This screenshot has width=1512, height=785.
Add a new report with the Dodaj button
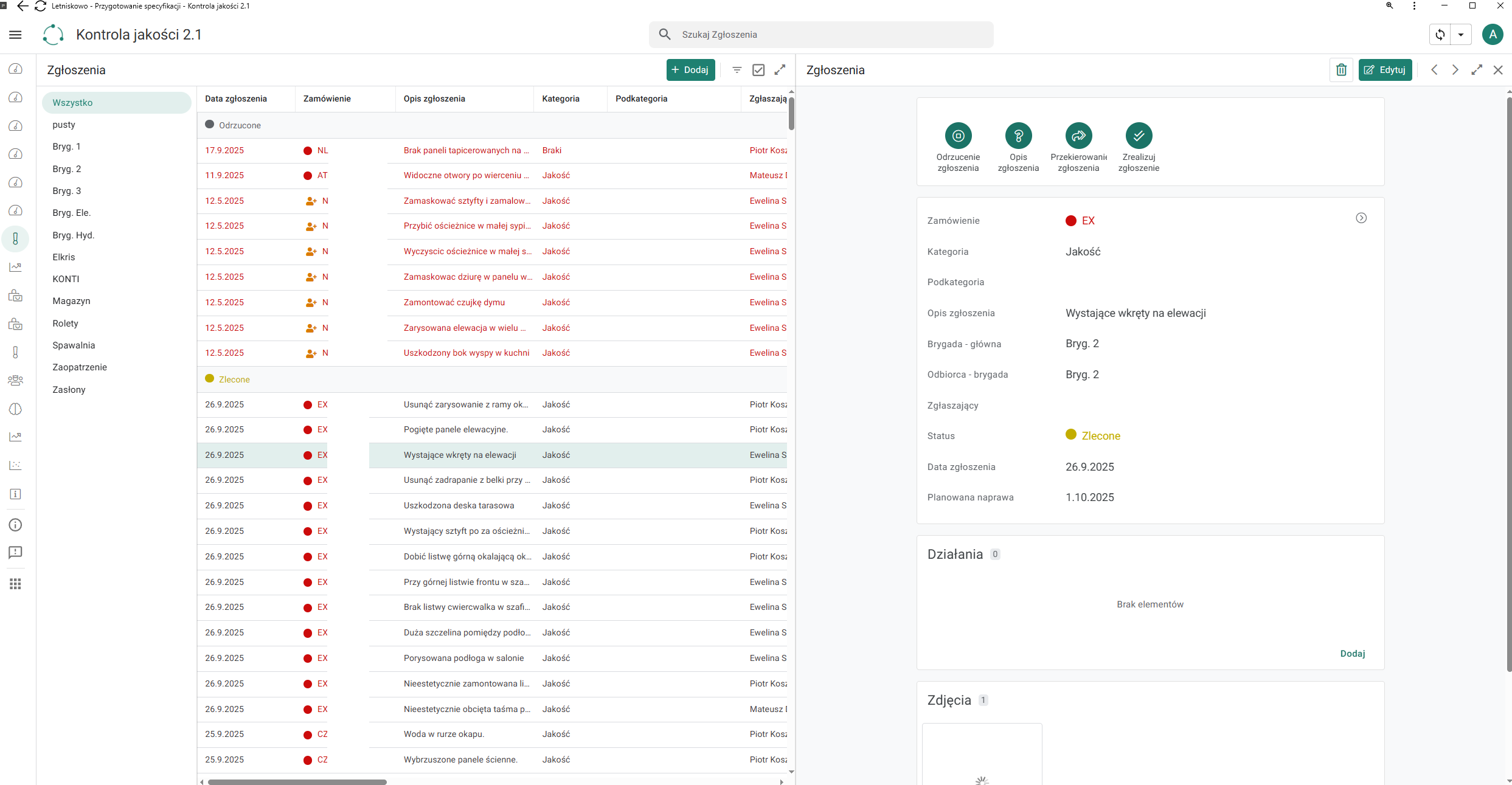click(x=690, y=70)
